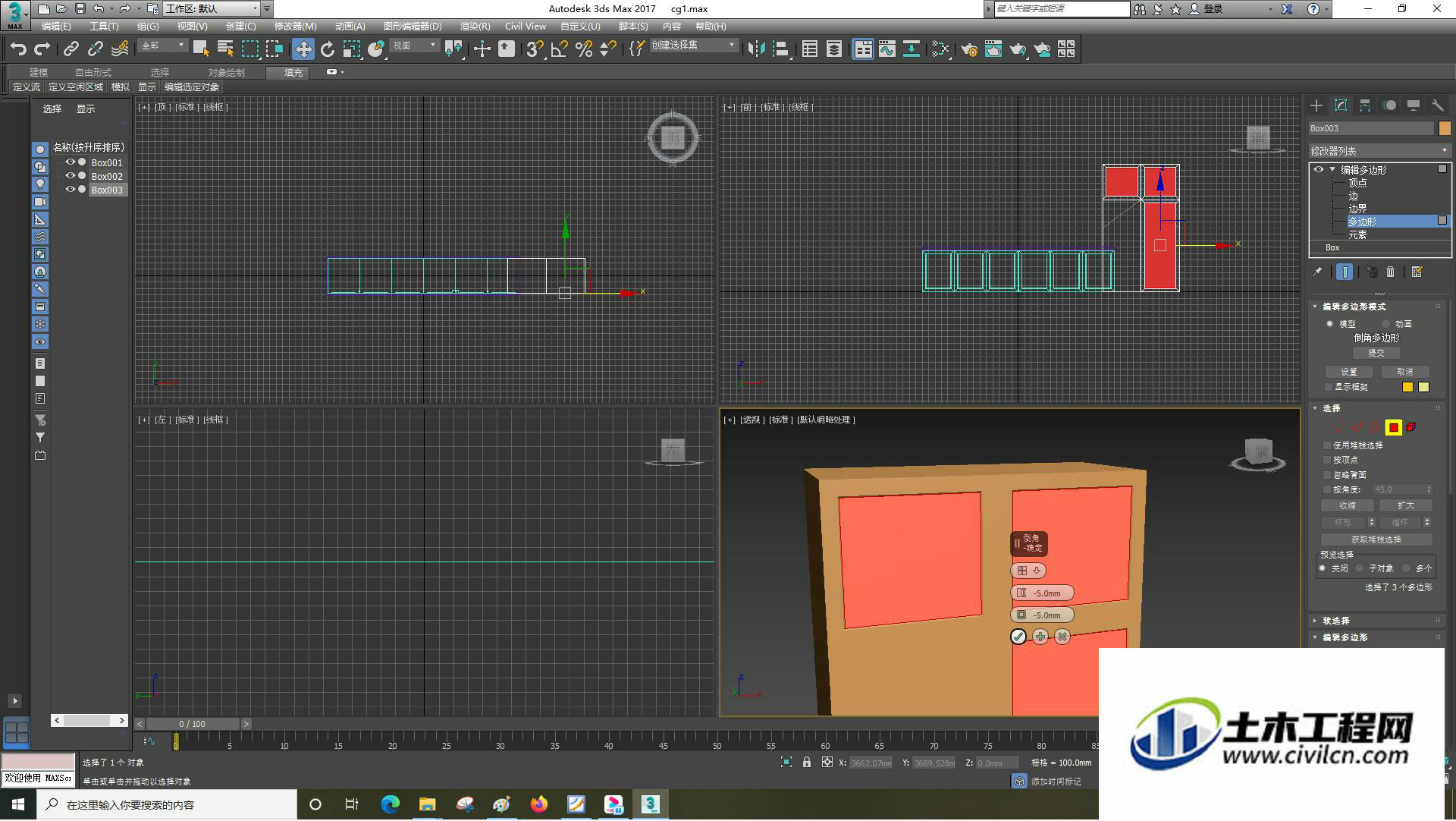
Task: Select the 子对象 preview radio button
Action: click(1360, 568)
